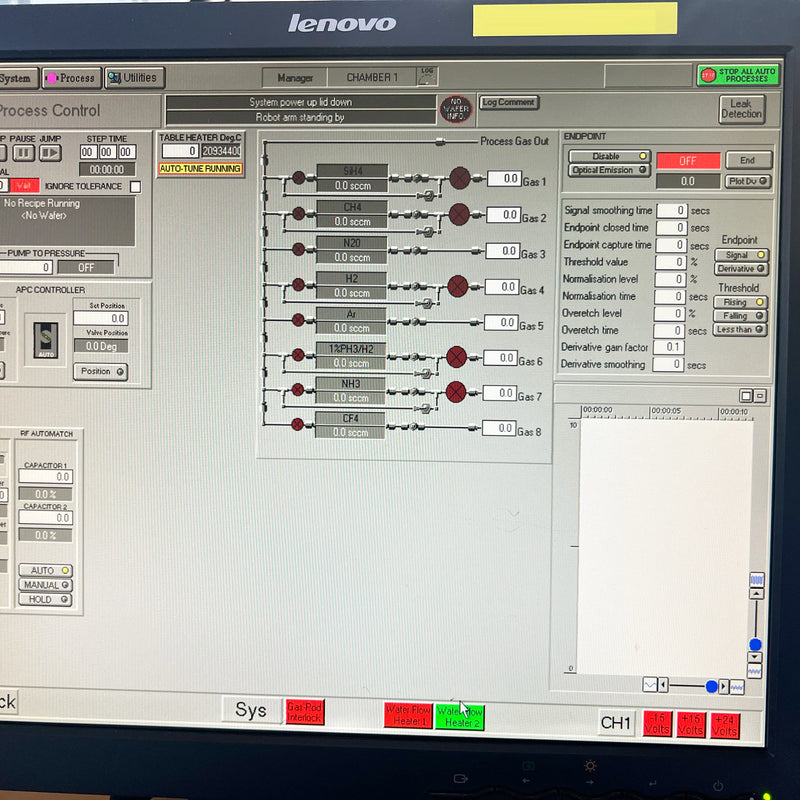Open the System menu

(18, 78)
